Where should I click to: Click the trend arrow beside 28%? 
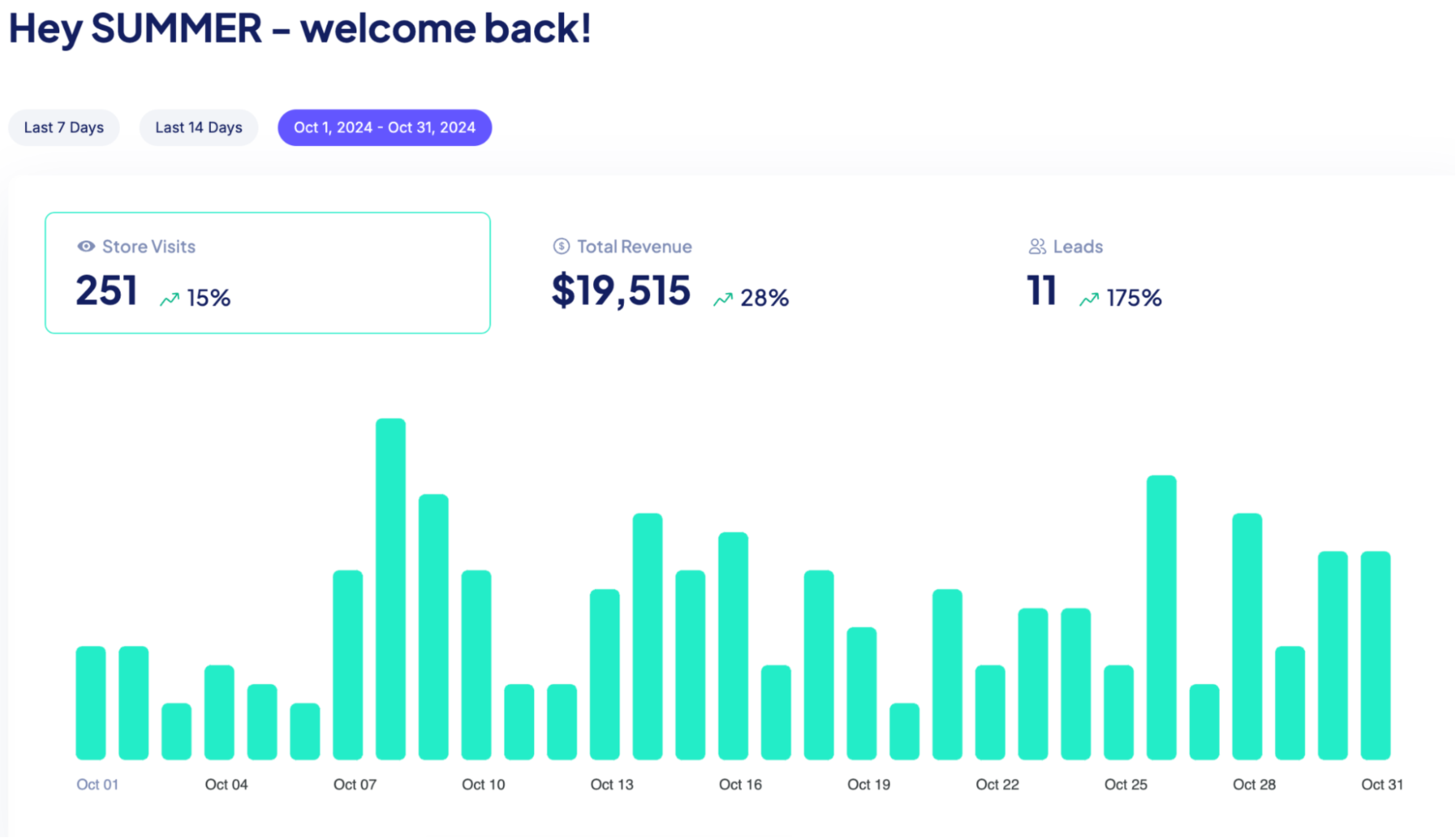click(723, 299)
